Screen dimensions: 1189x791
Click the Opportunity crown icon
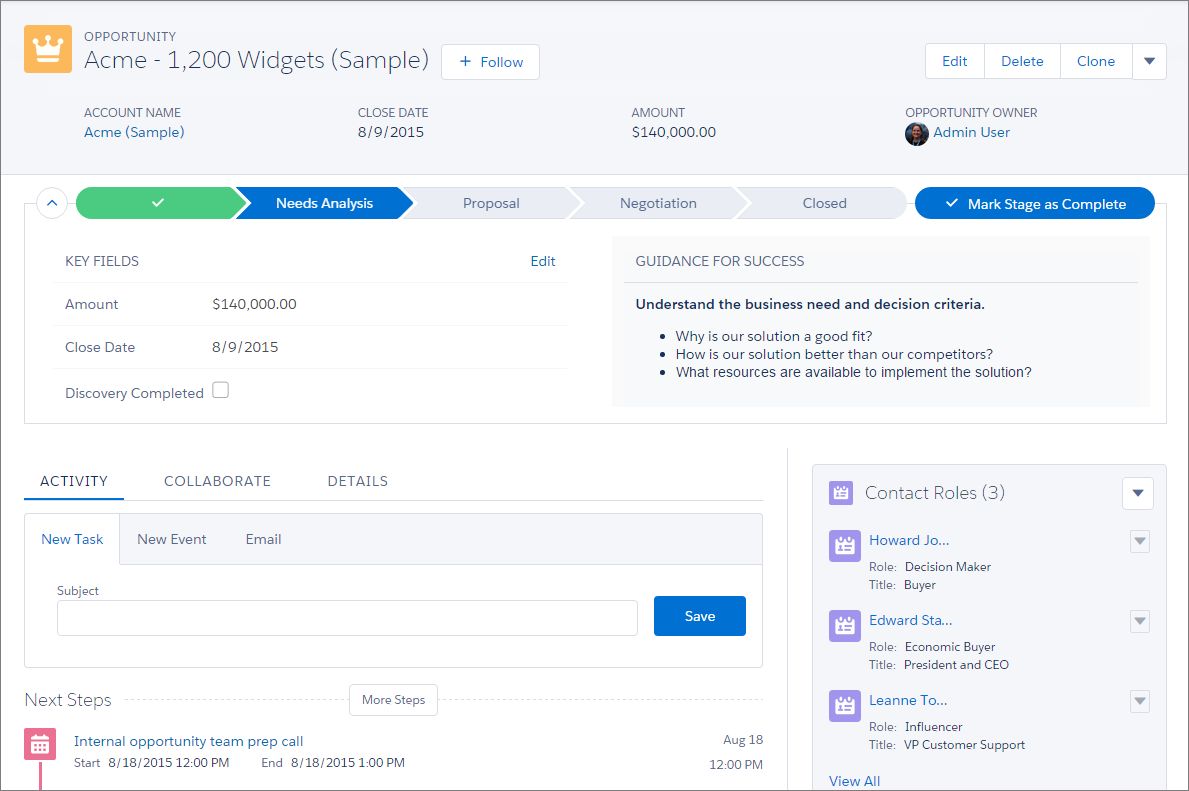[48, 49]
